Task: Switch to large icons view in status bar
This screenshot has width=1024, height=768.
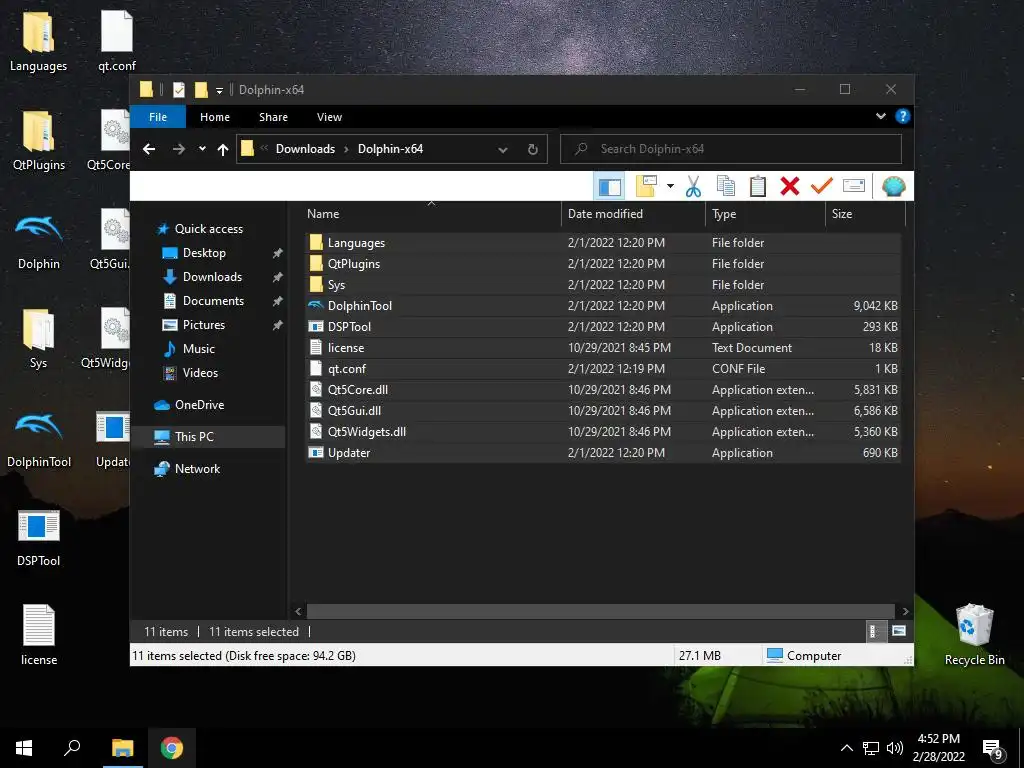Action: click(x=899, y=631)
